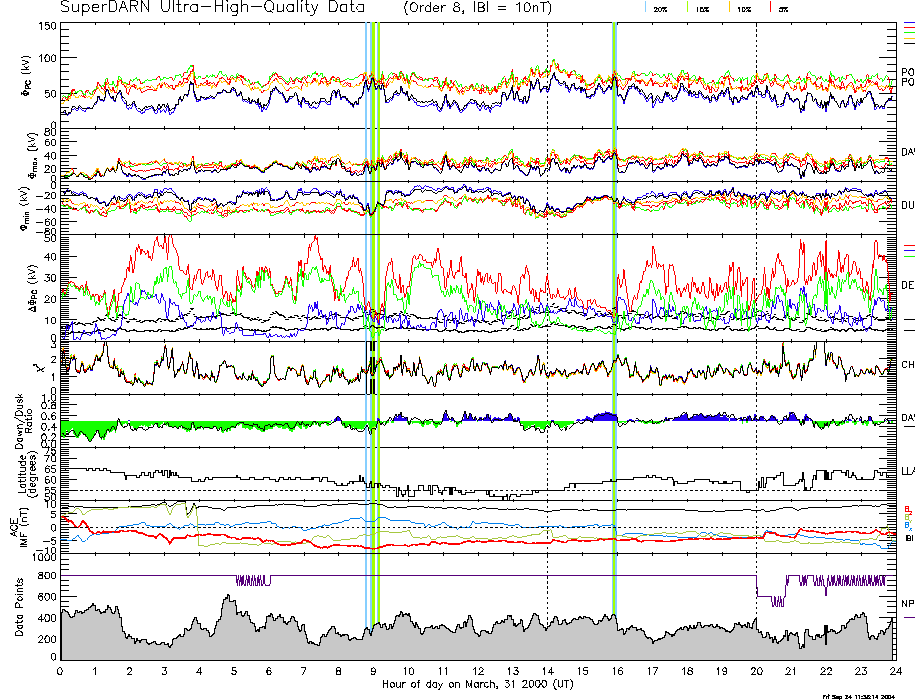Screen dimensions: 915x700
Task: Click the orange 10% legend line
Action: pyautogui.click(x=729, y=7)
